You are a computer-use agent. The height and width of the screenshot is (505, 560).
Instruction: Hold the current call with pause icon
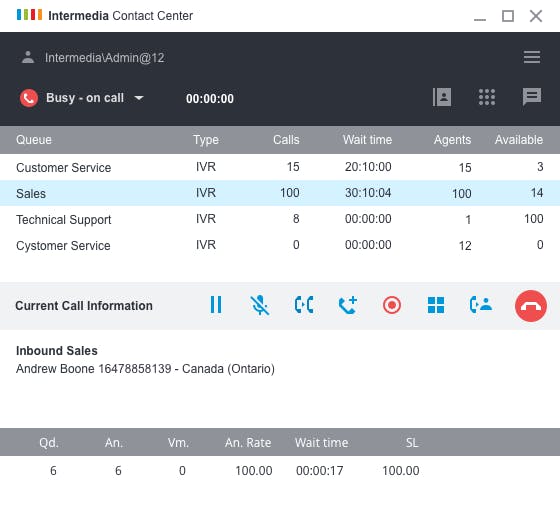216,305
